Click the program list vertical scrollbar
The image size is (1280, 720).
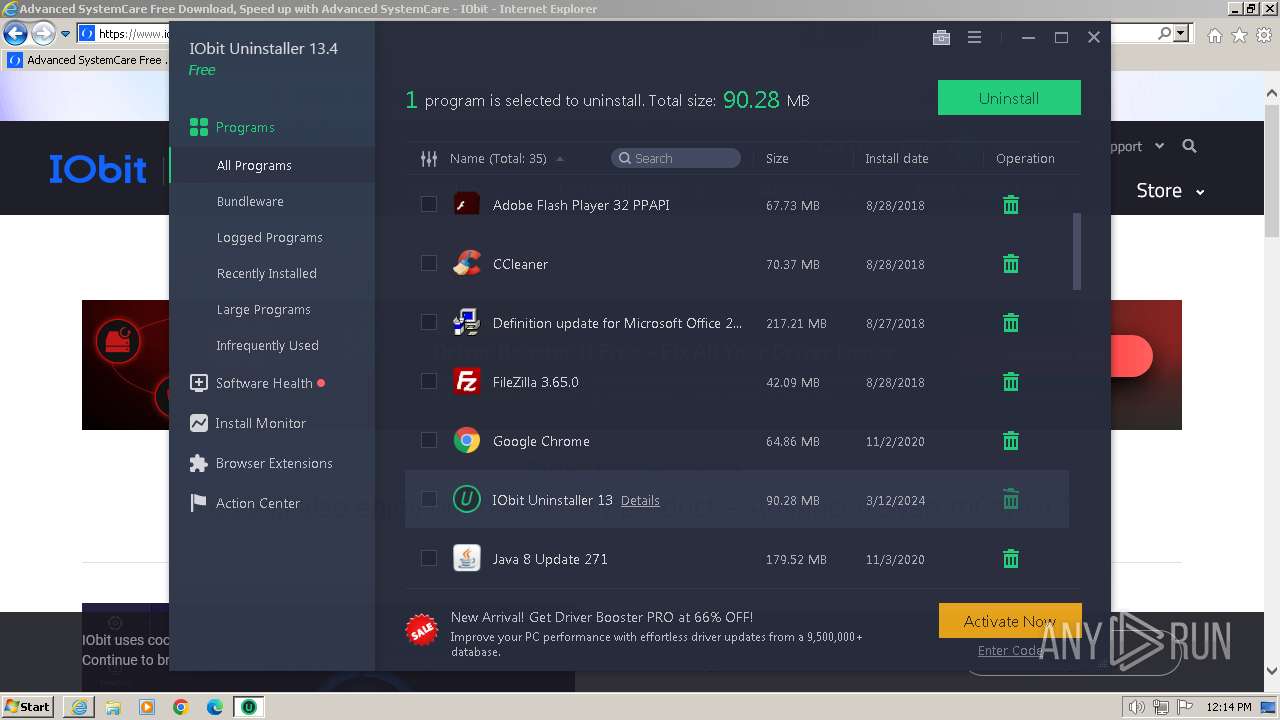(1077, 251)
